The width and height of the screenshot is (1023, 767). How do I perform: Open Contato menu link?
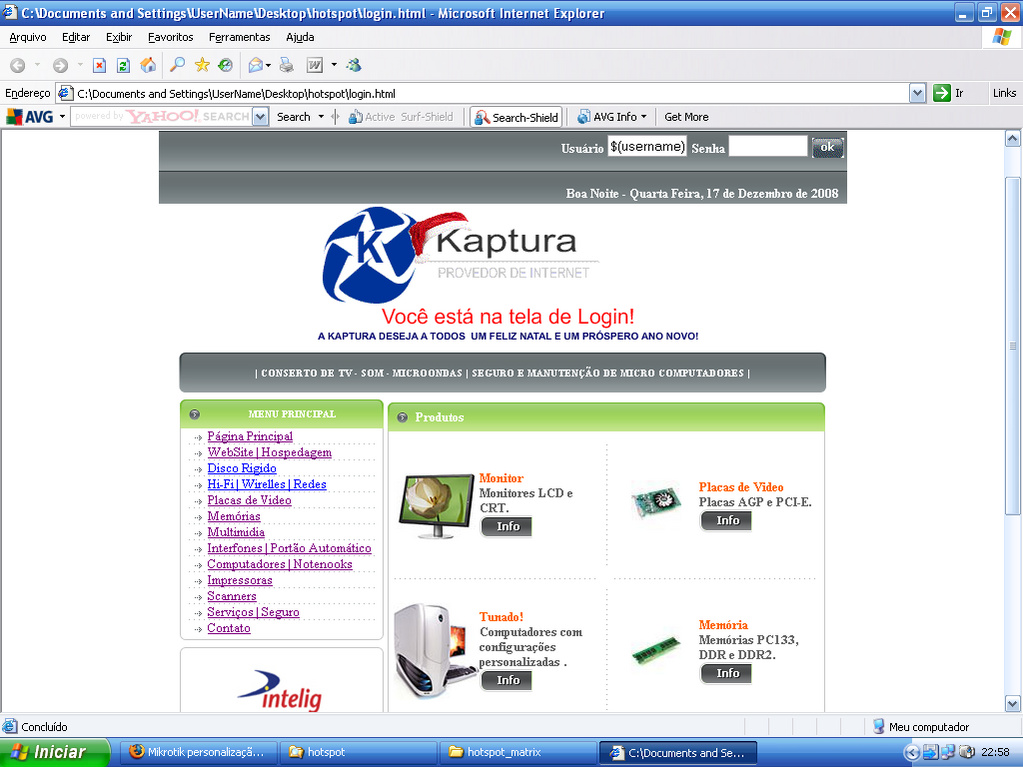(229, 628)
